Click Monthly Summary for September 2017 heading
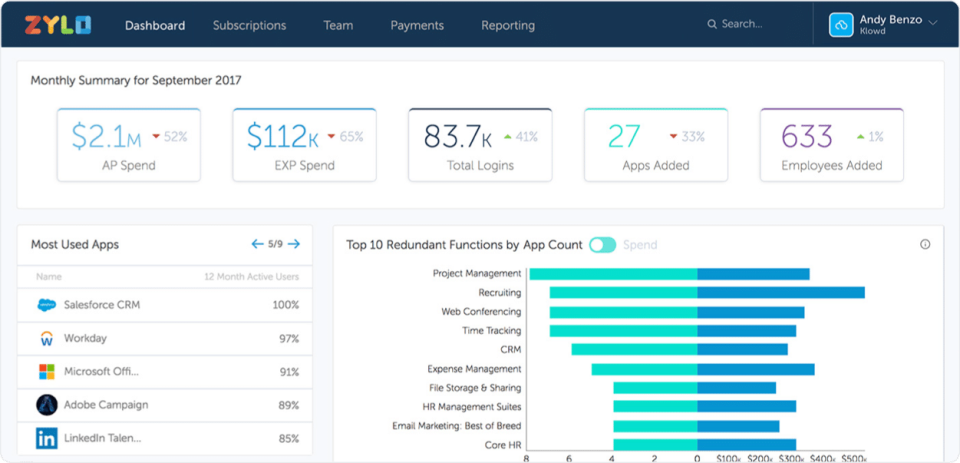960x463 pixels. pos(136,80)
